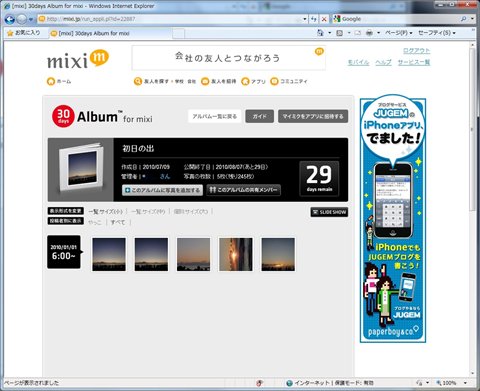The height and width of the screenshot is (391, 480).
Task: Click the 30days Album red logo
Action: coord(63,116)
